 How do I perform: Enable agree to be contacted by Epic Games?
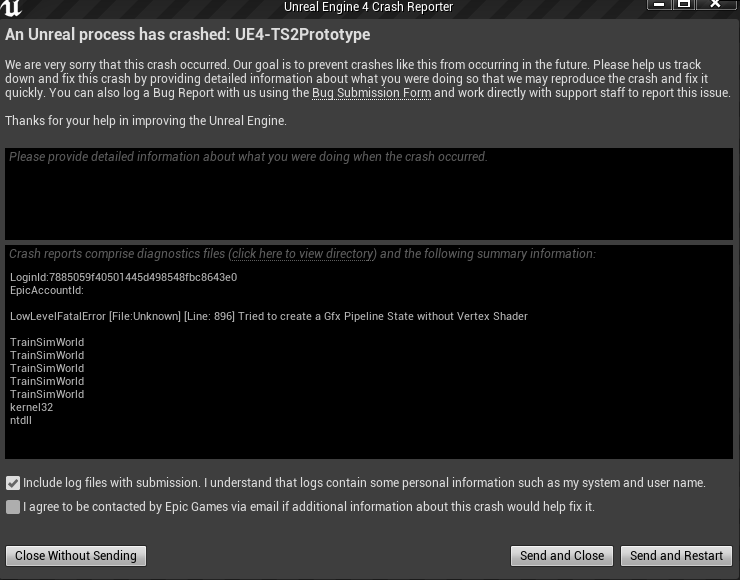(x=13, y=507)
